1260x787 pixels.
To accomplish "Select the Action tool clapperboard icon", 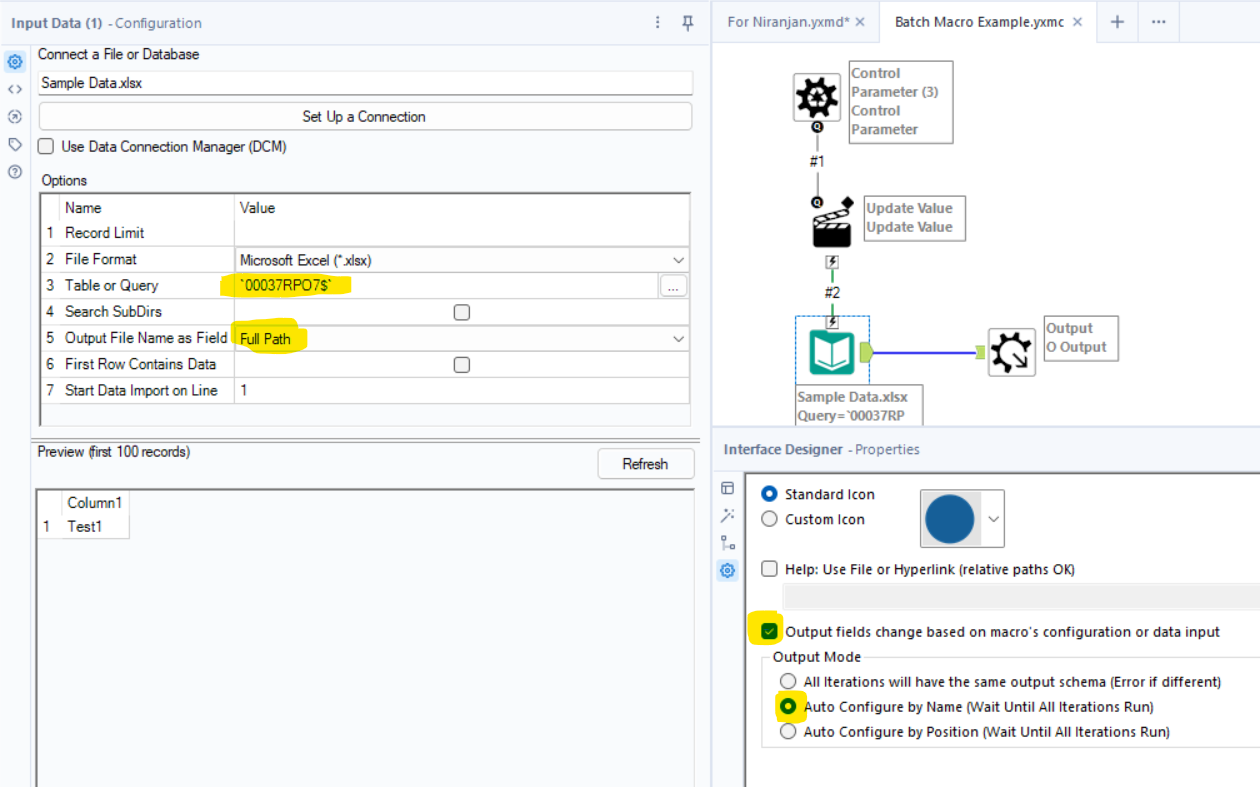I will pos(831,225).
